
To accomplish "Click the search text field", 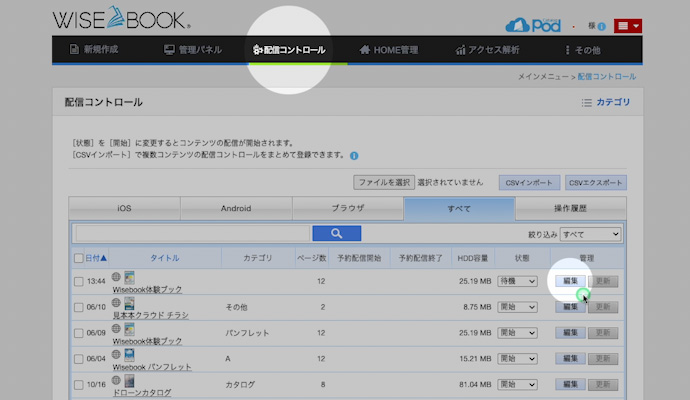I will coord(193,234).
